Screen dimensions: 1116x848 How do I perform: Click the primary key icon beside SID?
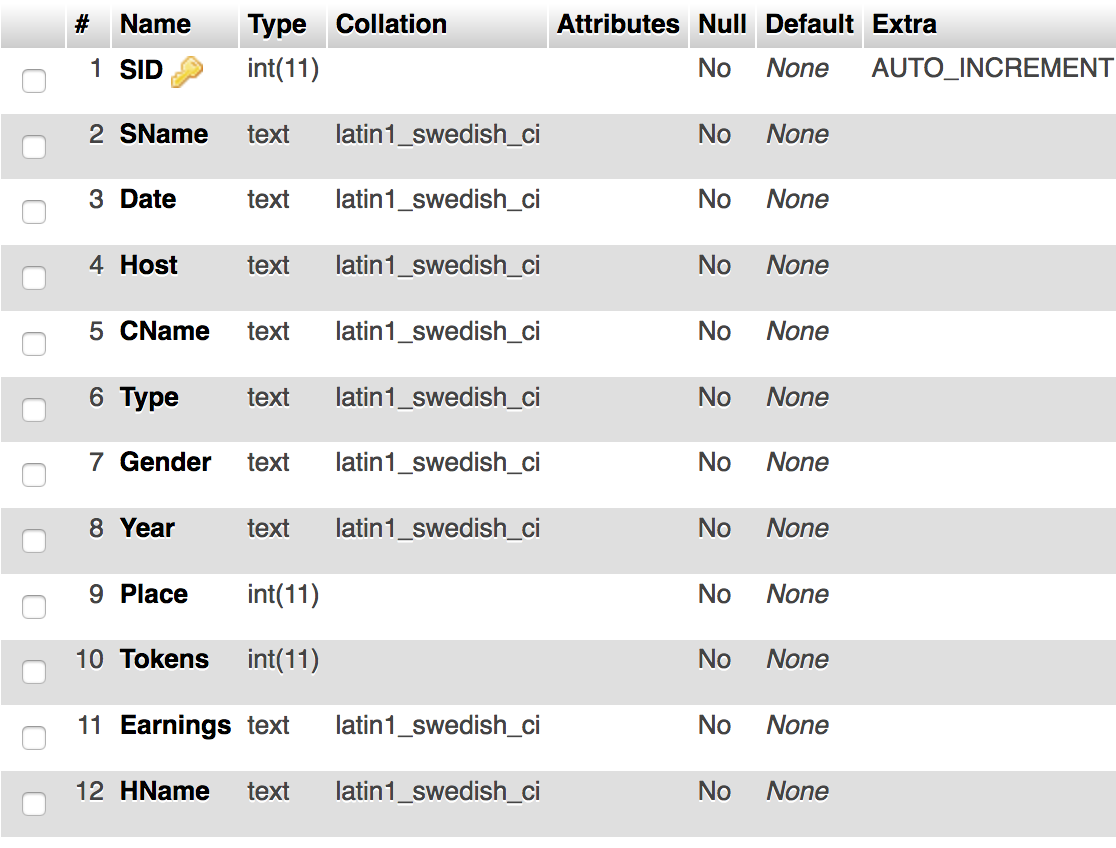[187, 72]
